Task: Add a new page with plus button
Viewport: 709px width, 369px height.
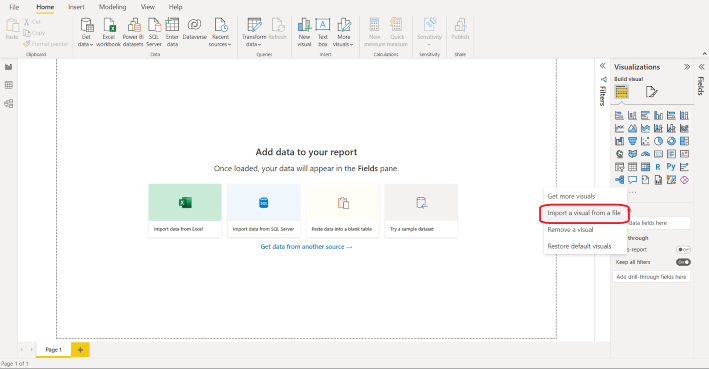Action: click(80, 350)
